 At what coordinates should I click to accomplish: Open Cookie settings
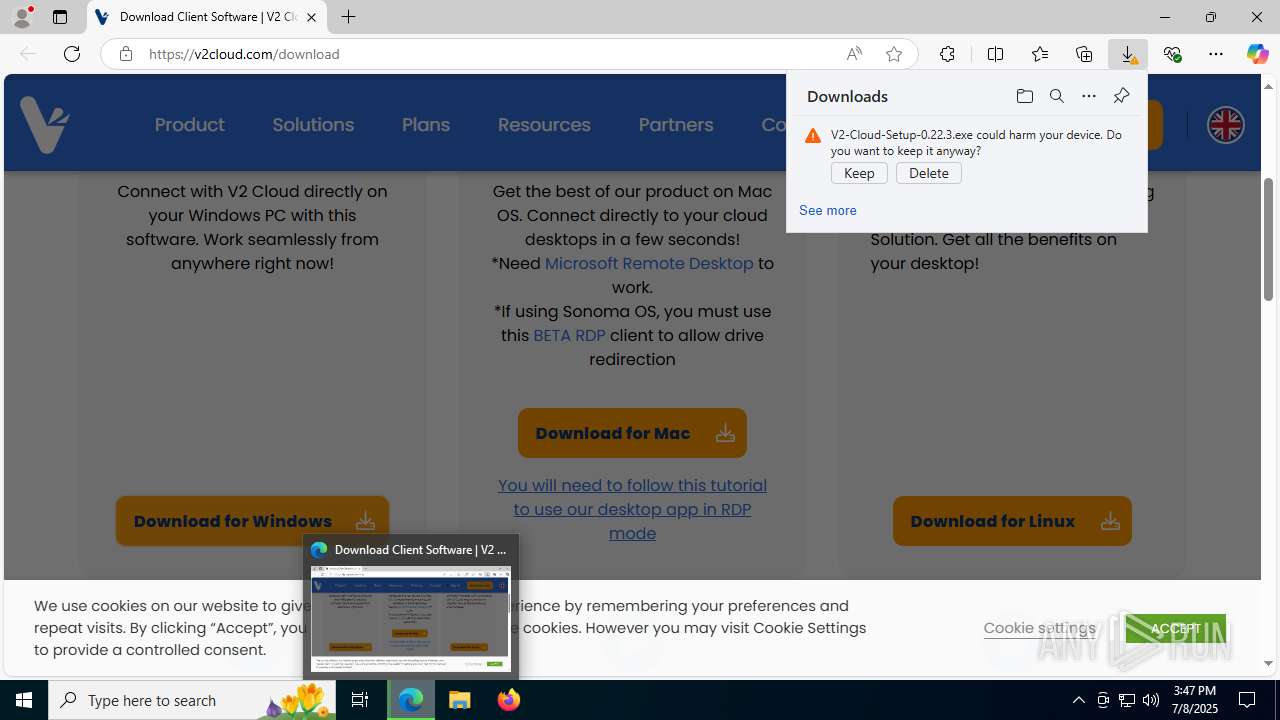1039,628
